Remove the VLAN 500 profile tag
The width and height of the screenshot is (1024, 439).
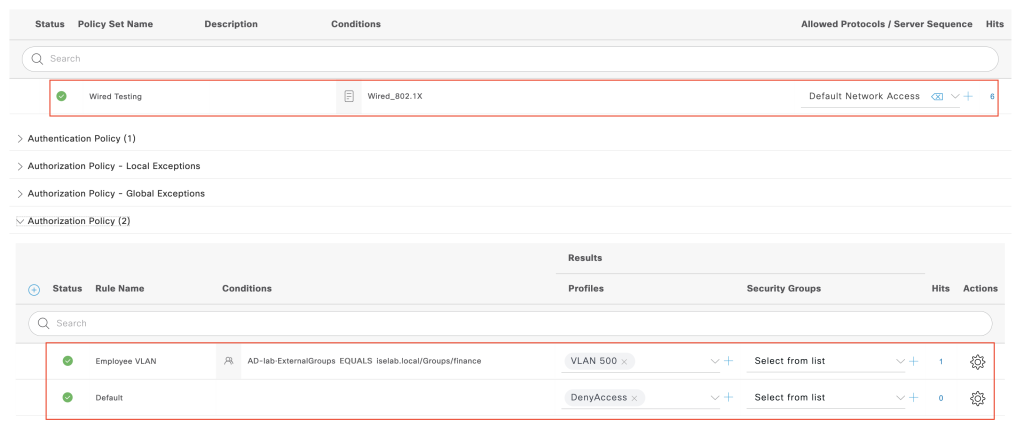point(624,361)
